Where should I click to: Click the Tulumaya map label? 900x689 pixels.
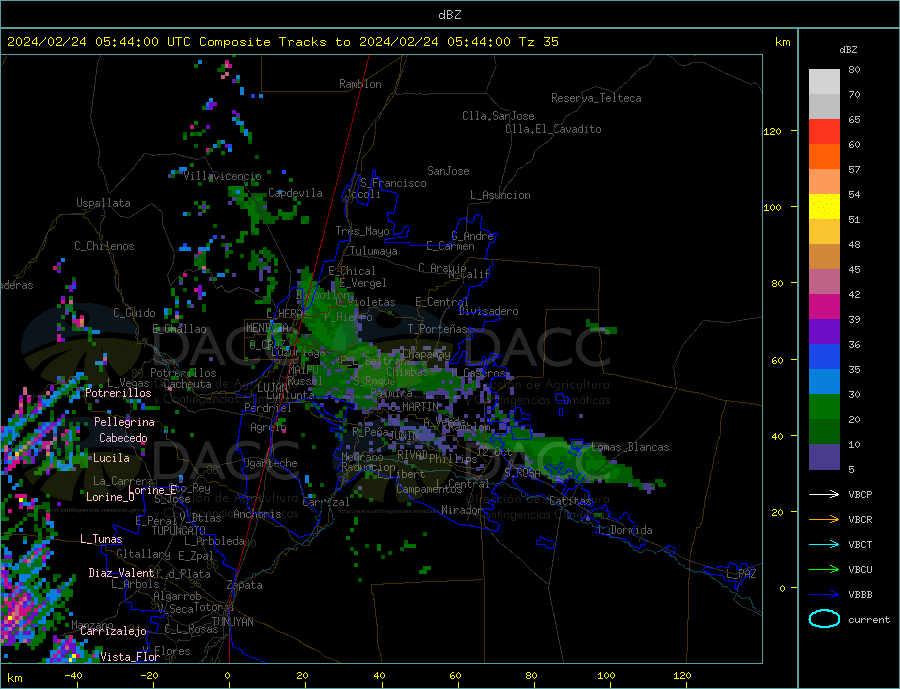[x=374, y=251]
